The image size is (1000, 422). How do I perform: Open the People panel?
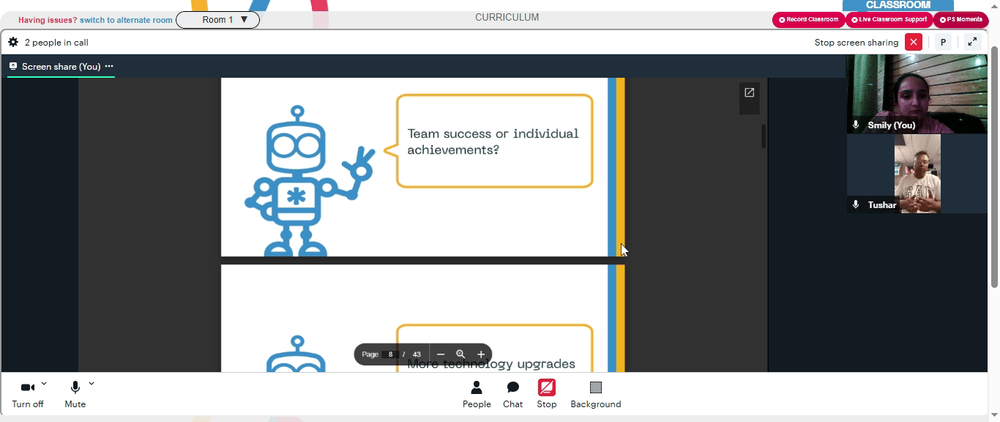[x=476, y=395]
